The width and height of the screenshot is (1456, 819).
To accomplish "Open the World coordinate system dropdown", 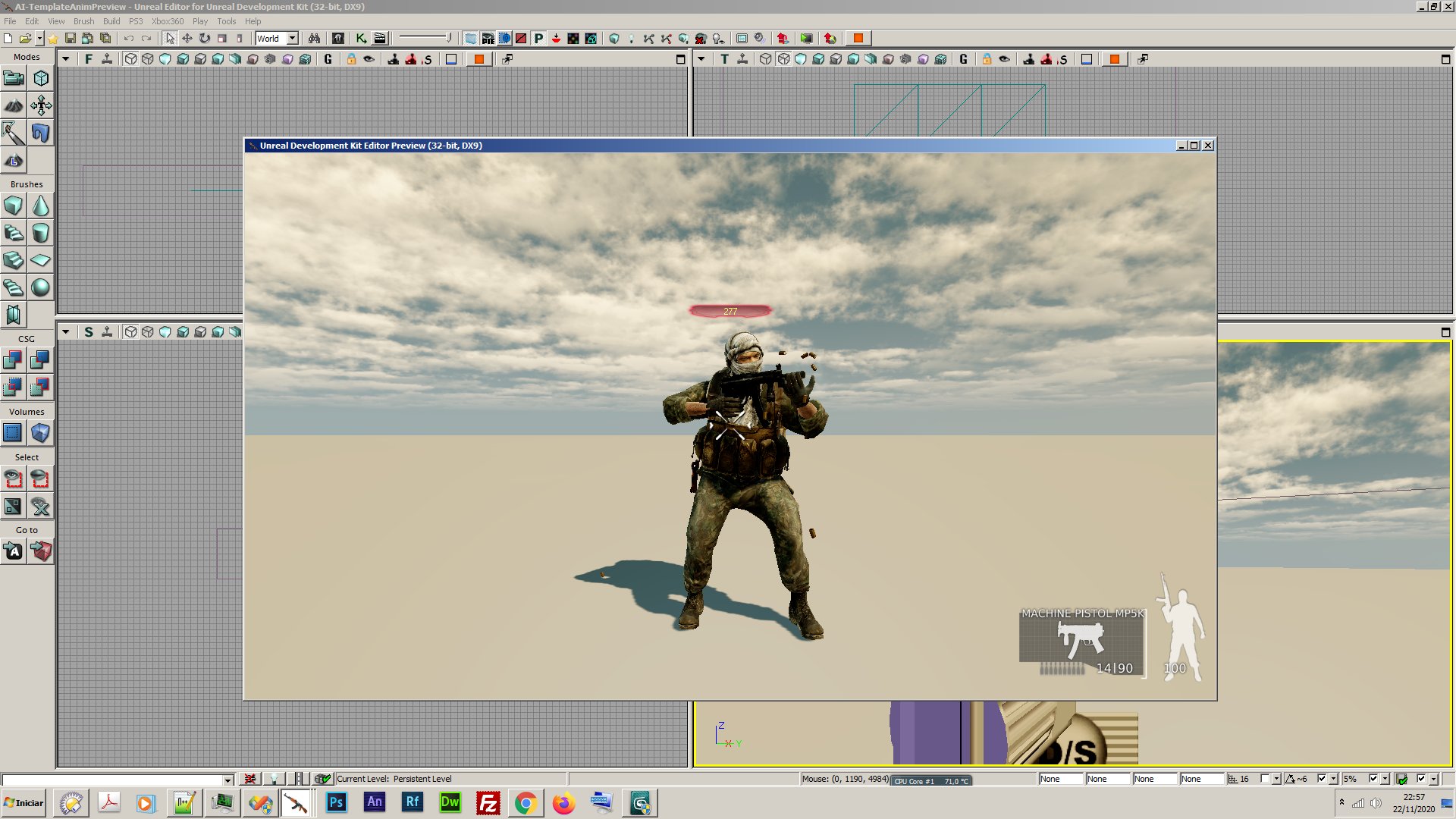I will click(292, 38).
